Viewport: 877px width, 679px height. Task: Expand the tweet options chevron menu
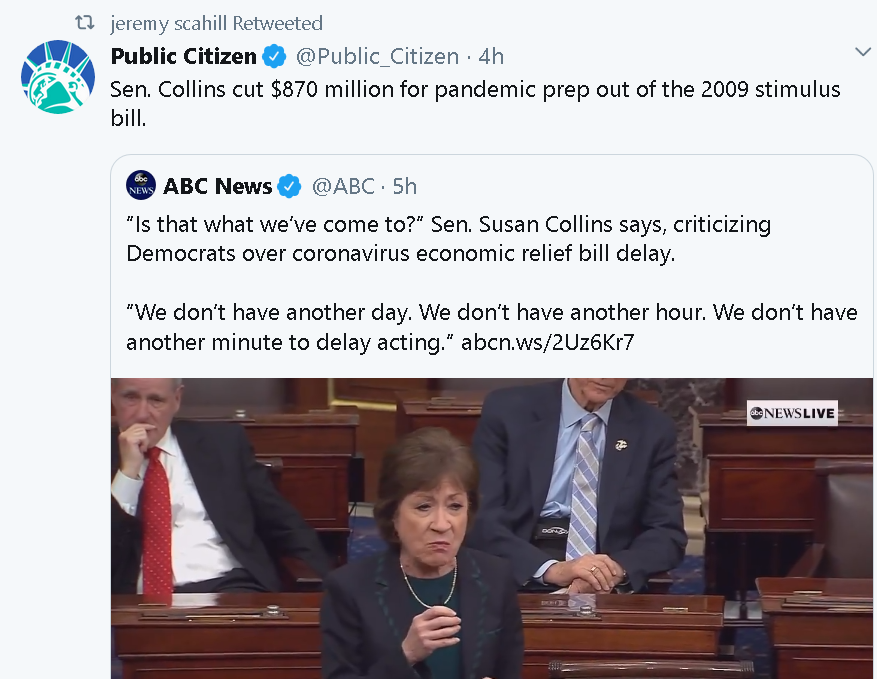(x=863, y=52)
